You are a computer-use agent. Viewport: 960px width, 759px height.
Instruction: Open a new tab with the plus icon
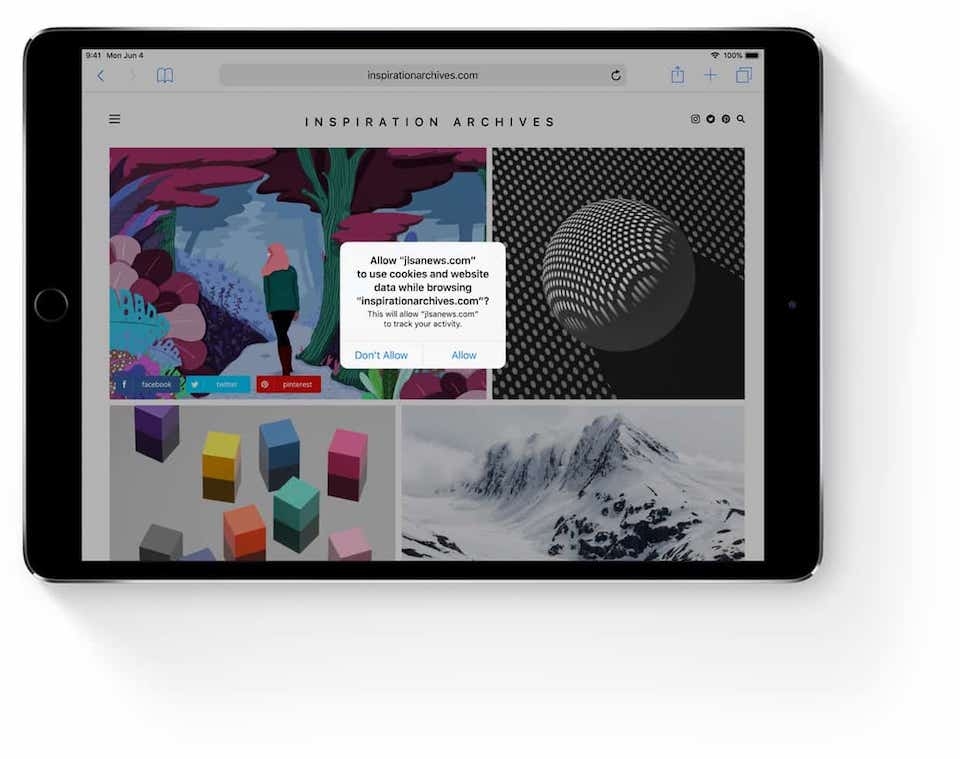[711, 74]
